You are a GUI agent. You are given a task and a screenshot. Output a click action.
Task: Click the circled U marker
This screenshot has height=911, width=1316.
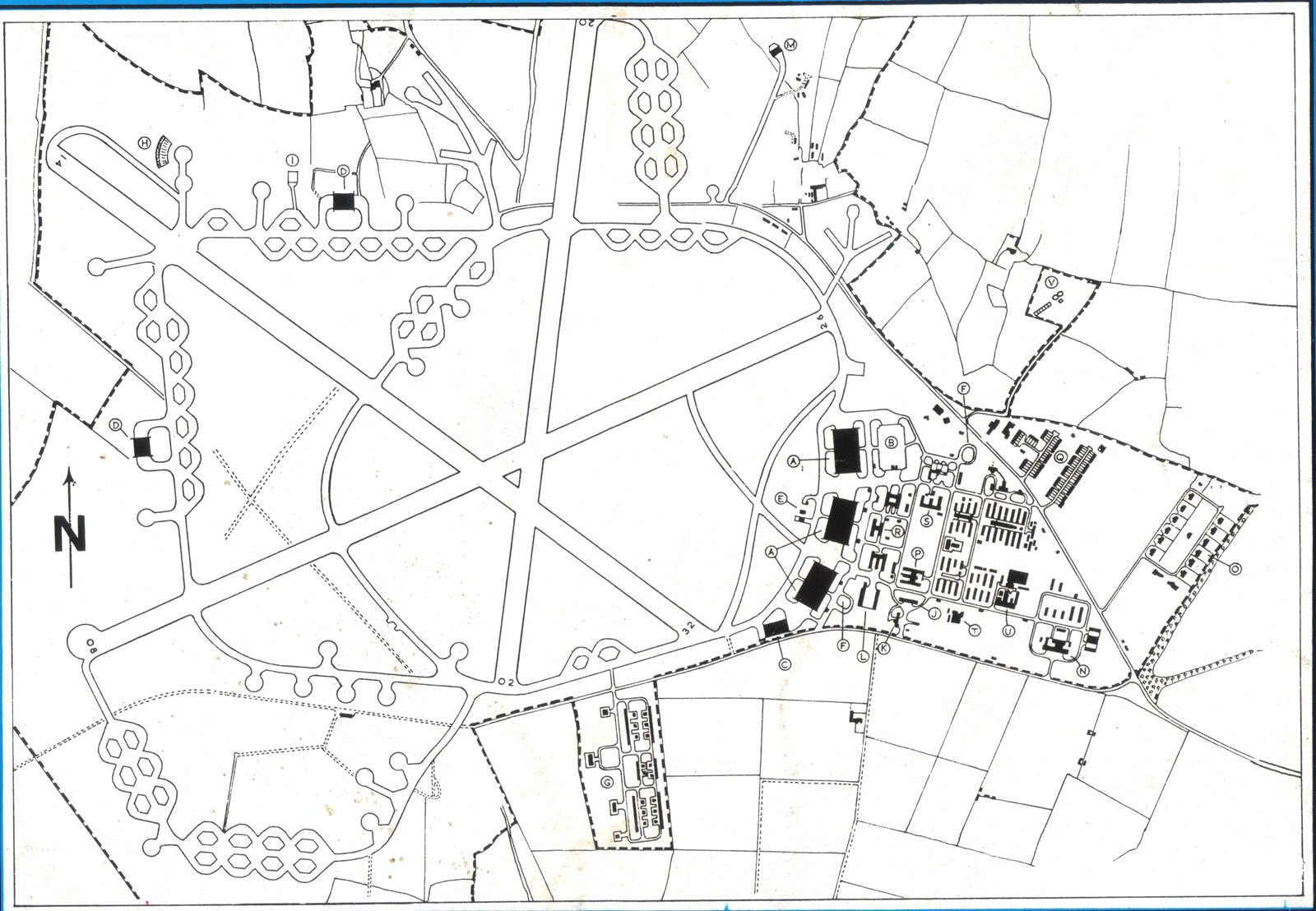coord(1008,630)
